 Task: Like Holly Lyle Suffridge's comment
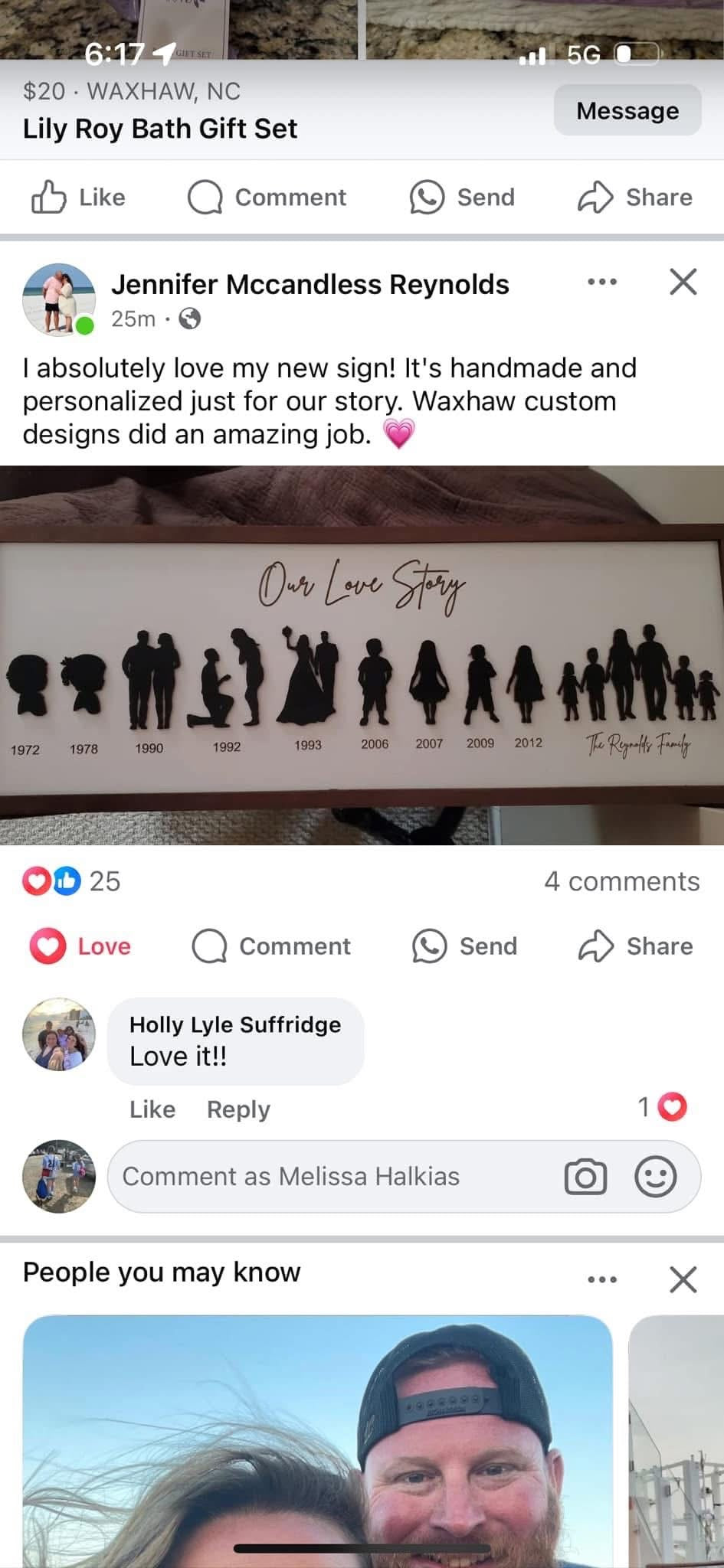(152, 1109)
